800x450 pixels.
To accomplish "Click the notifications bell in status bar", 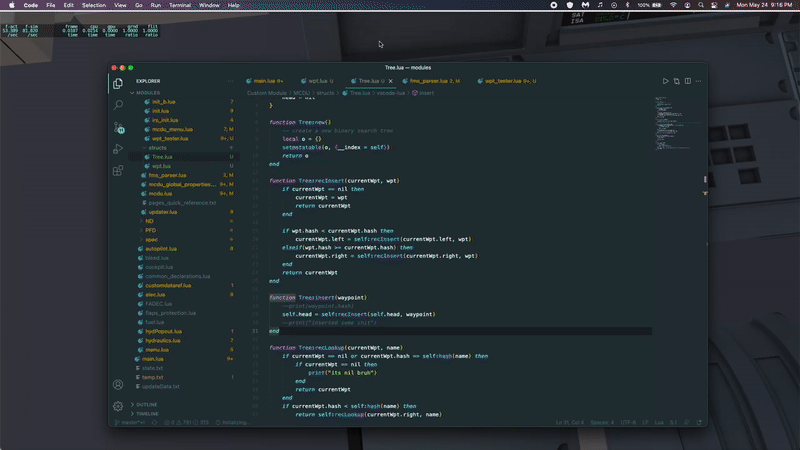I will point(699,422).
